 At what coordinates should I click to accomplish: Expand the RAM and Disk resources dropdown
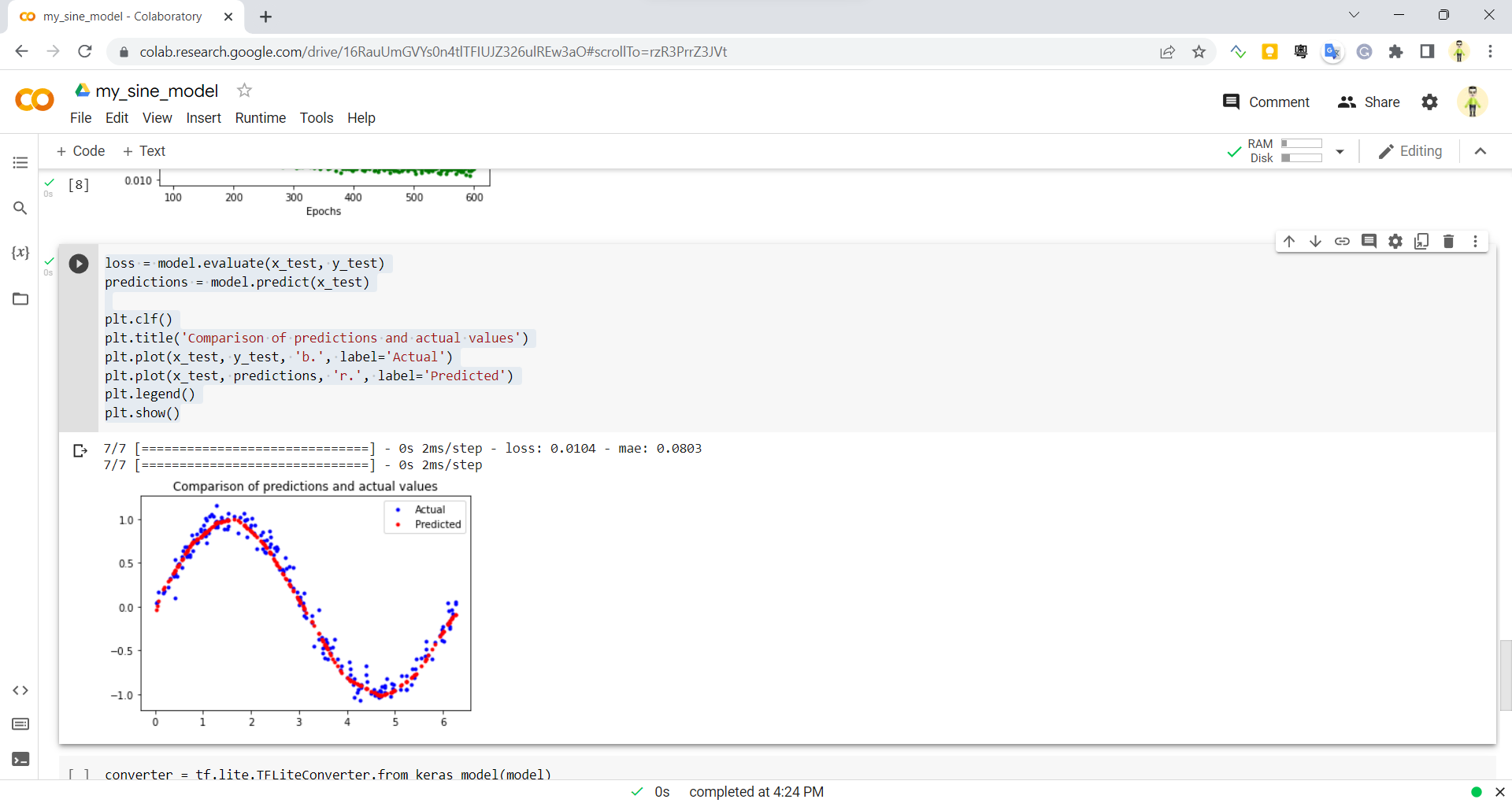[x=1340, y=151]
